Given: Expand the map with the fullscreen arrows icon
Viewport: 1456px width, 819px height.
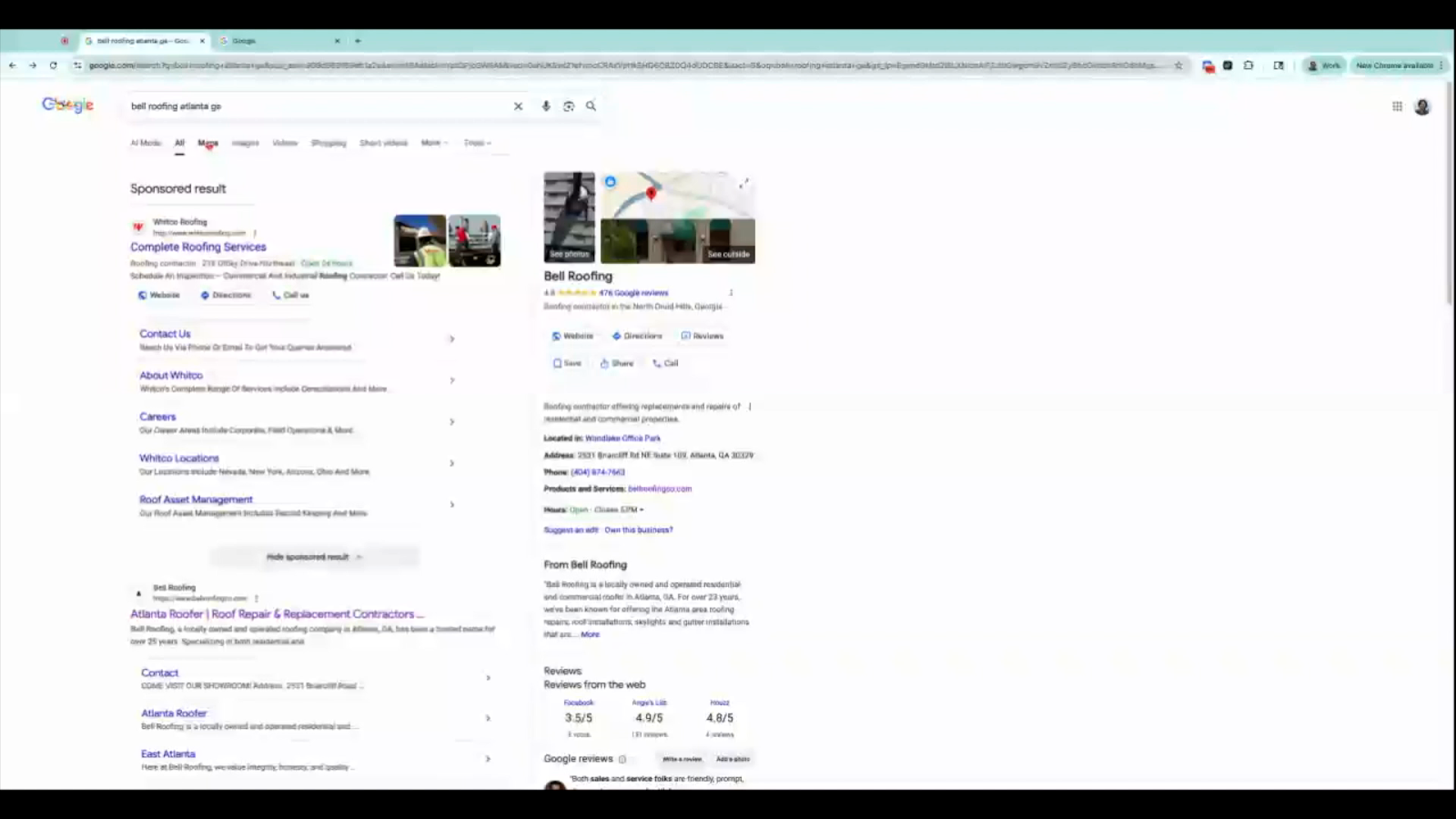Looking at the screenshot, I should tap(743, 183).
